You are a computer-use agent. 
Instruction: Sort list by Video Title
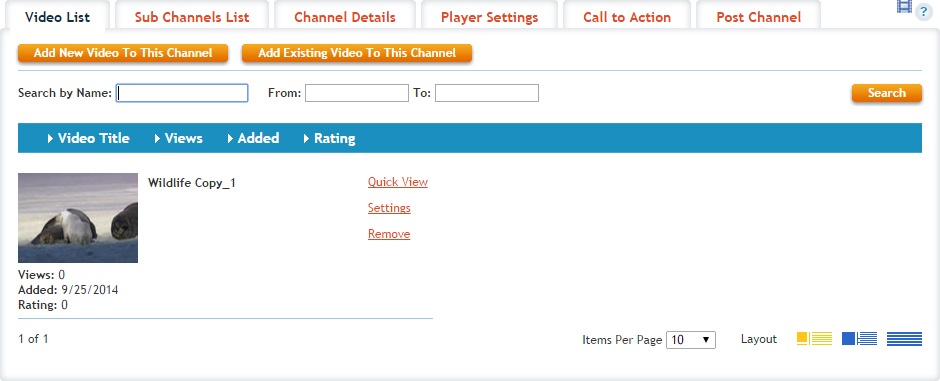pyautogui.click(x=89, y=138)
